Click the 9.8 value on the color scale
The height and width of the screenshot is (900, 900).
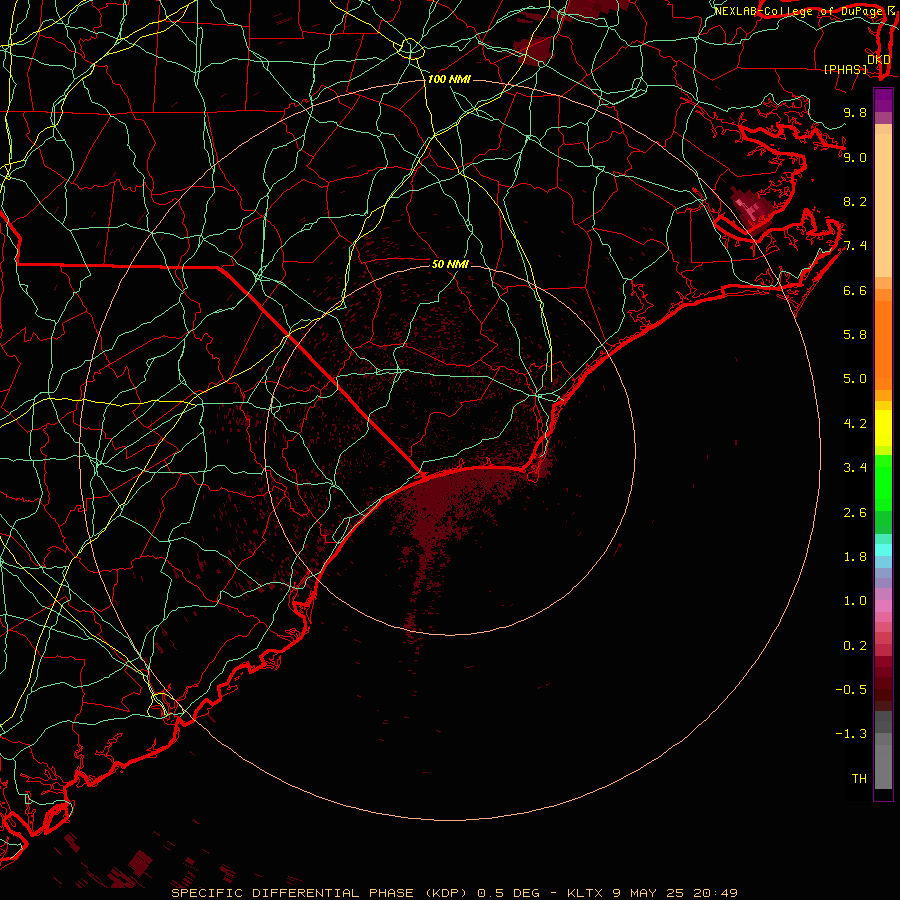(855, 112)
